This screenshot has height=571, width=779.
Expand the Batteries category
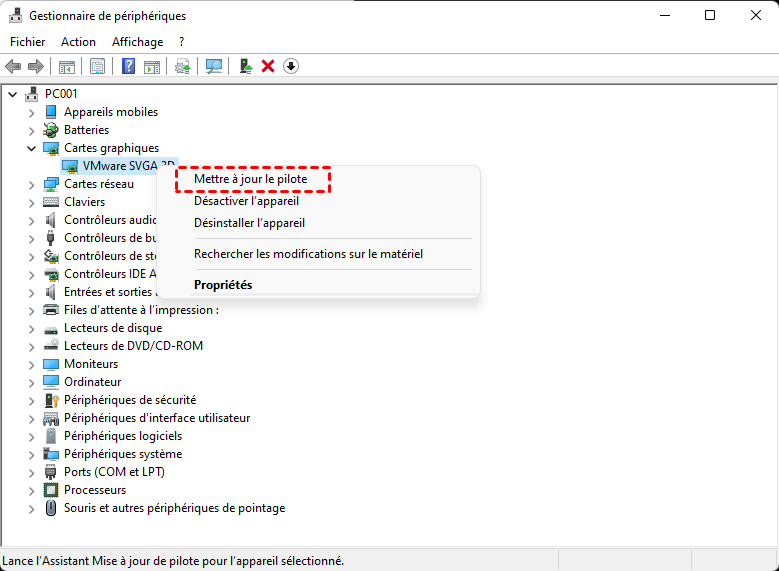coord(31,130)
